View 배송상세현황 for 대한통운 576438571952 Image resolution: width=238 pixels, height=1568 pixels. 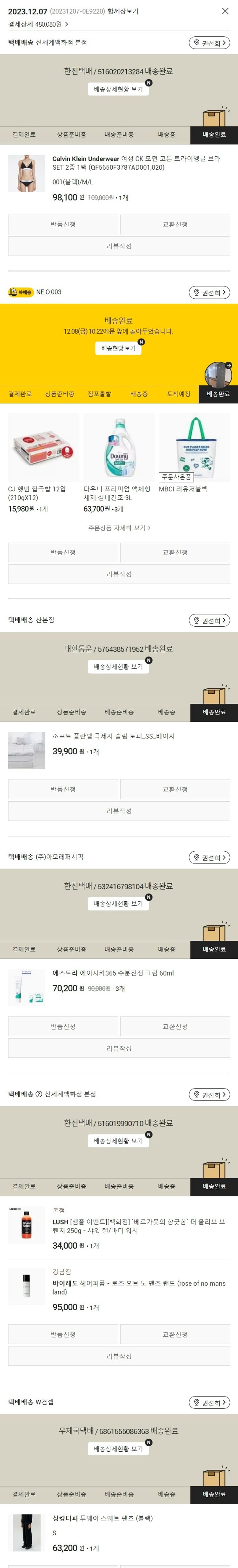(x=118, y=667)
